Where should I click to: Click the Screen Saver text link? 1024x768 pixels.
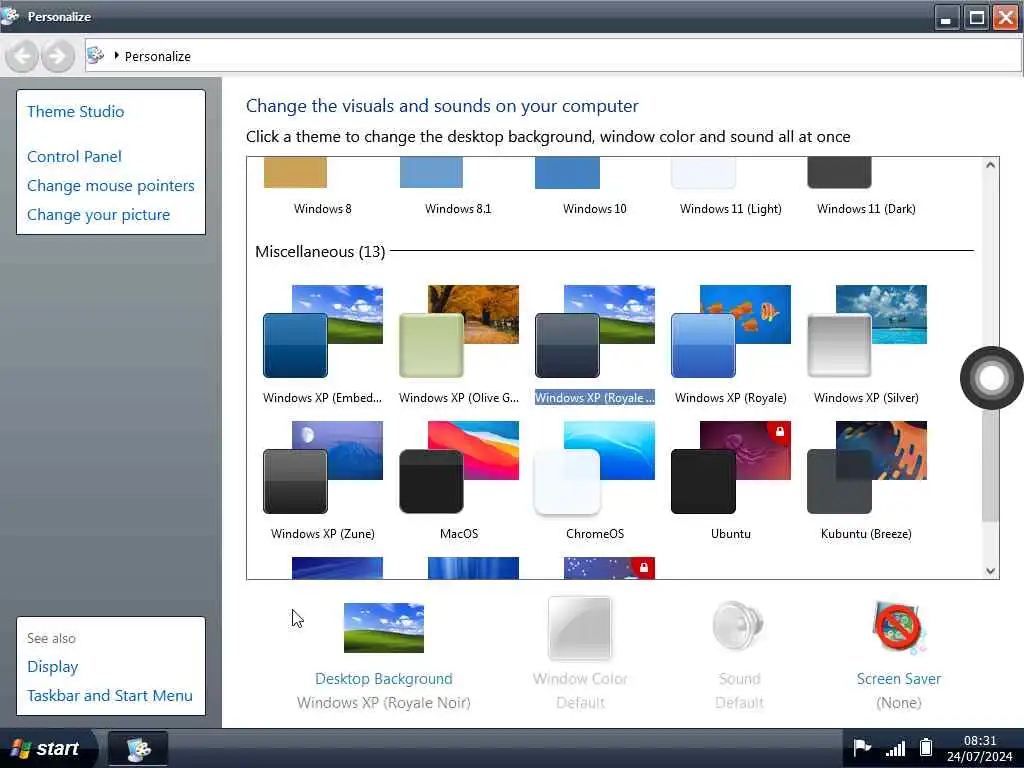899,679
